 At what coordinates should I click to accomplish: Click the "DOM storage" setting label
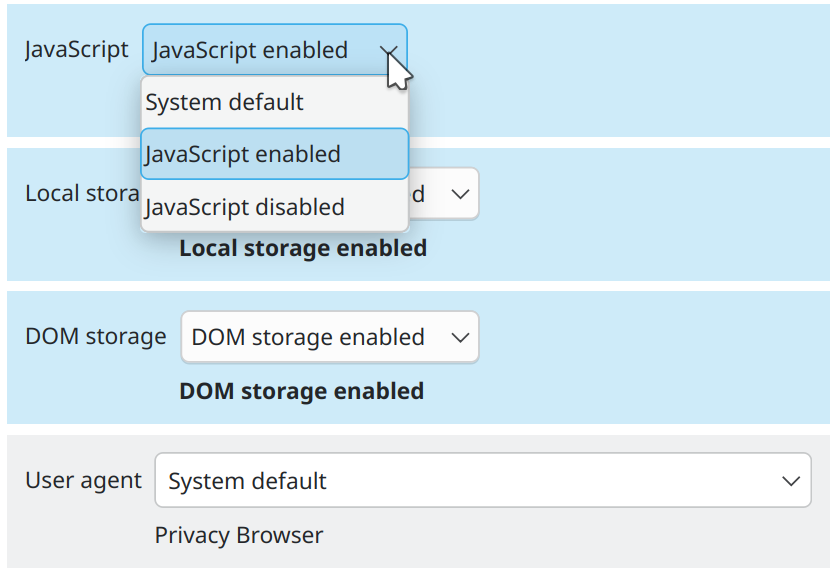95,337
